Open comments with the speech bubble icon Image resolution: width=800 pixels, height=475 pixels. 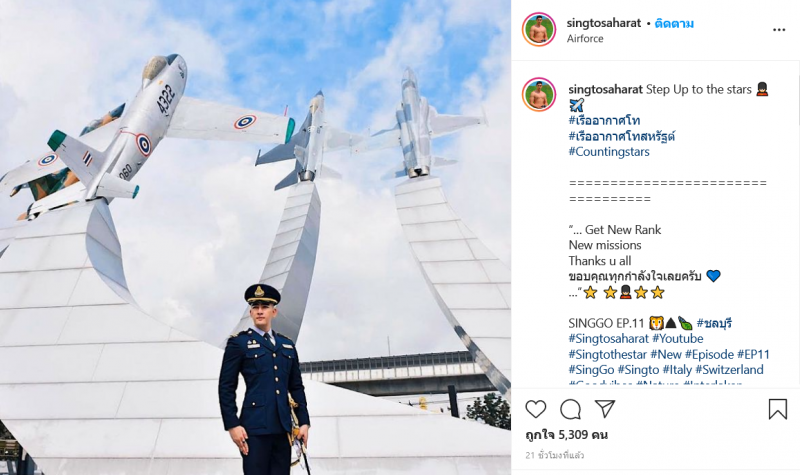pyautogui.click(x=570, y=409)
